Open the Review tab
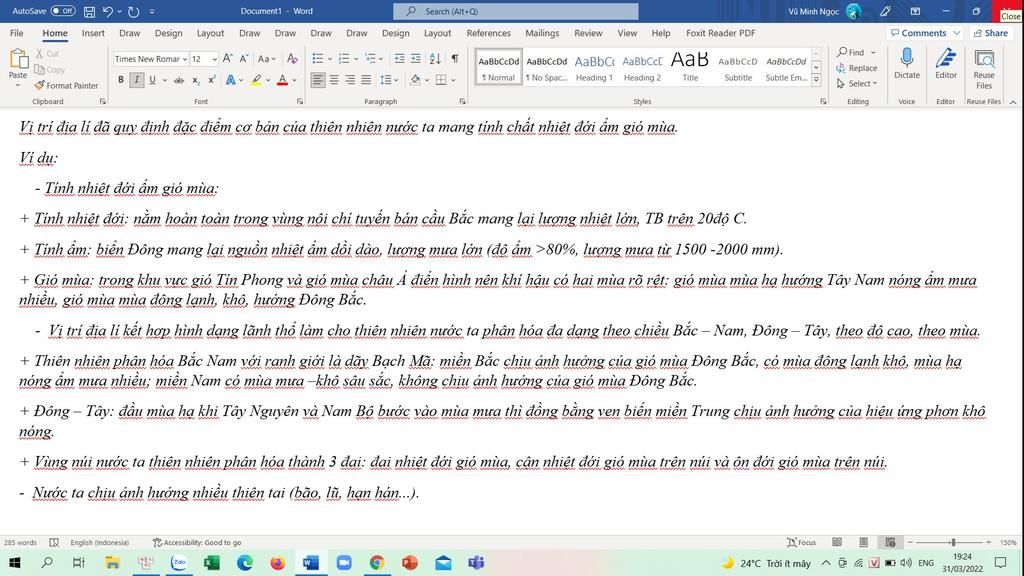 [x=588, y=33]
